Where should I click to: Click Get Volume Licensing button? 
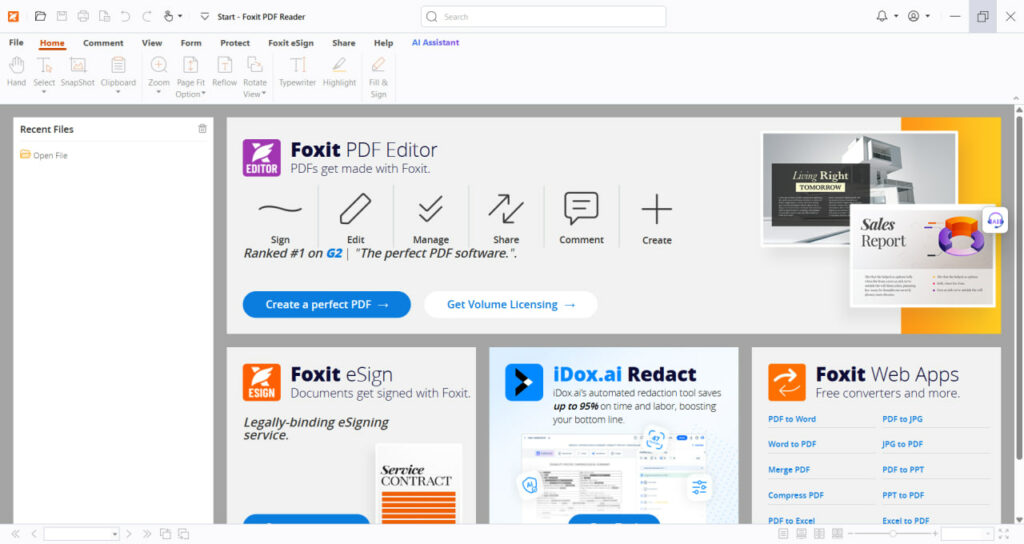pyautogui.click(x=511, y=304)
